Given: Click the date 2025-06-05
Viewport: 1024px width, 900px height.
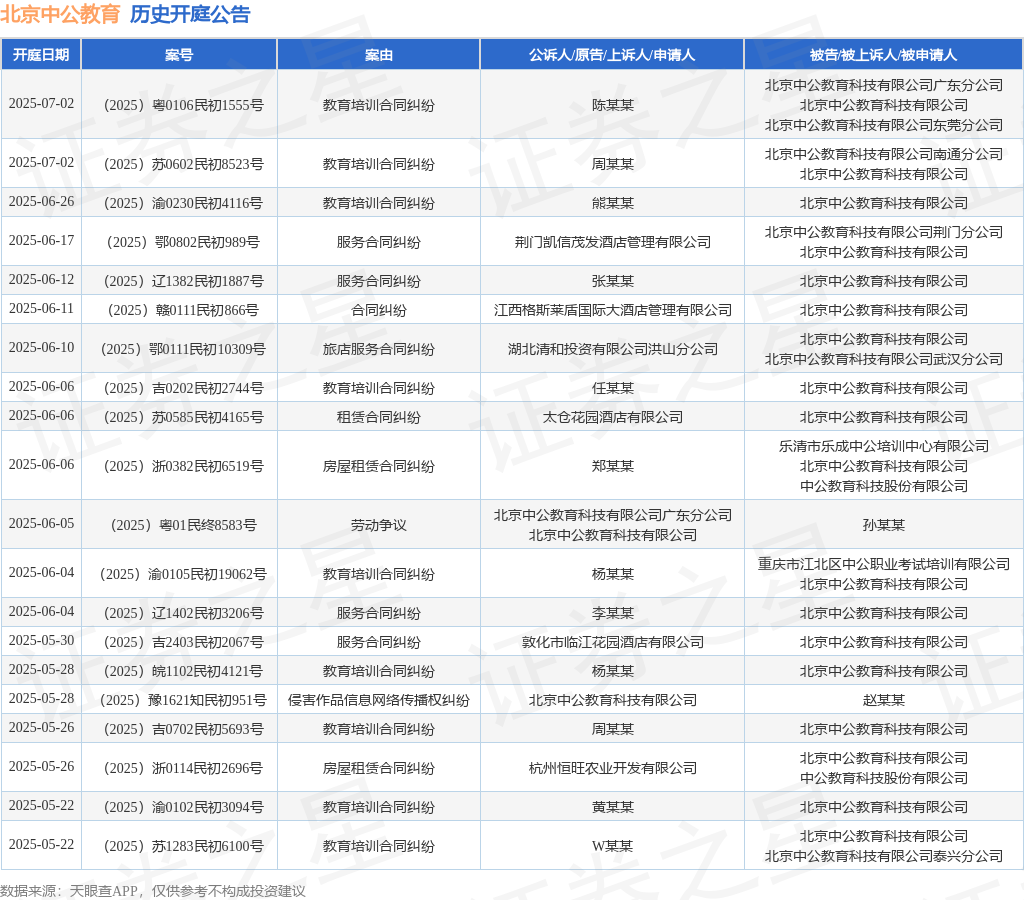Looking at the screenshot, I should click(x=41, y=523).
